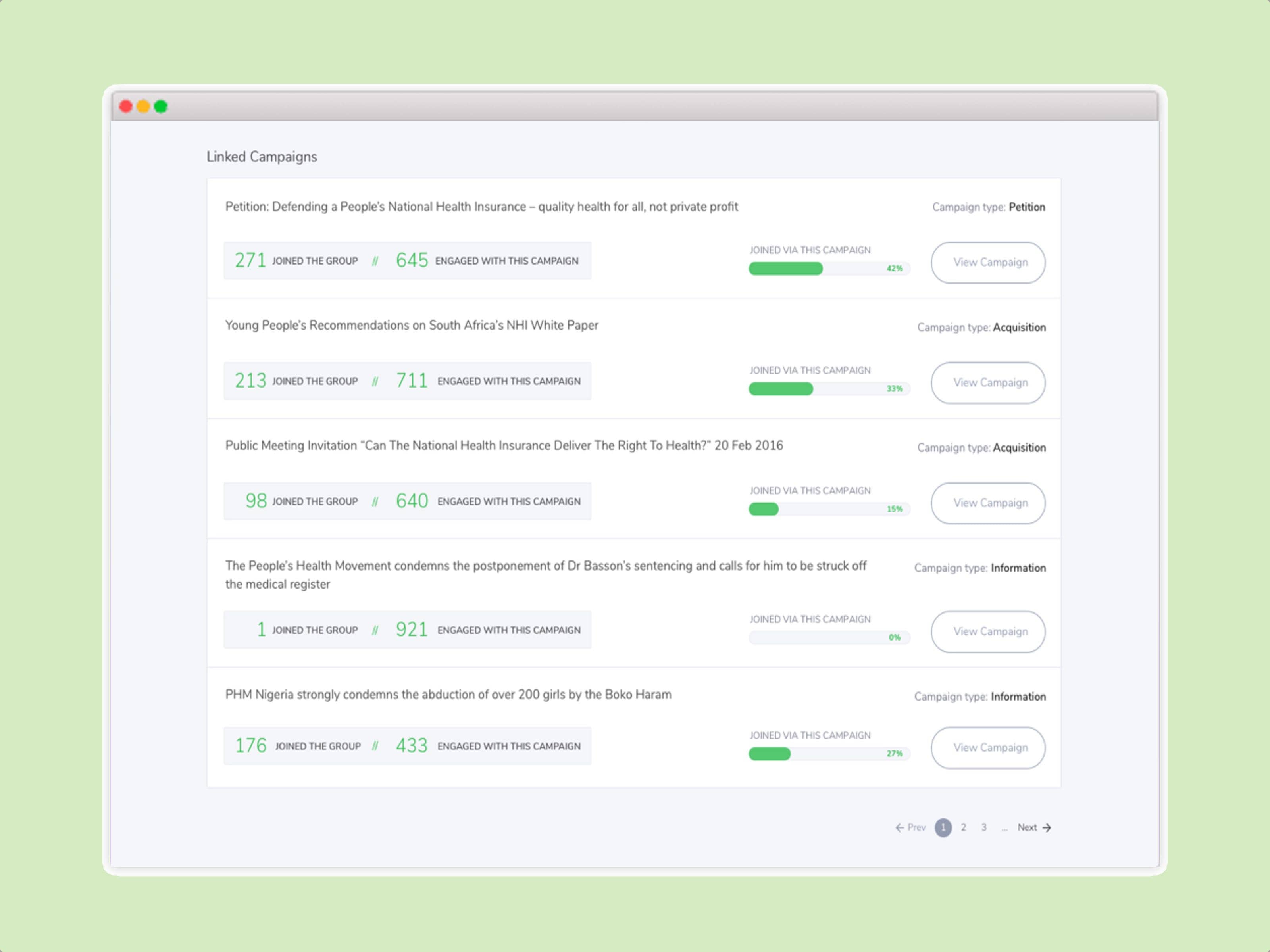View Campaign for Public Meeting Invitation
The width and height of the screenshot is (1270, 952).
tap(987, 503)
